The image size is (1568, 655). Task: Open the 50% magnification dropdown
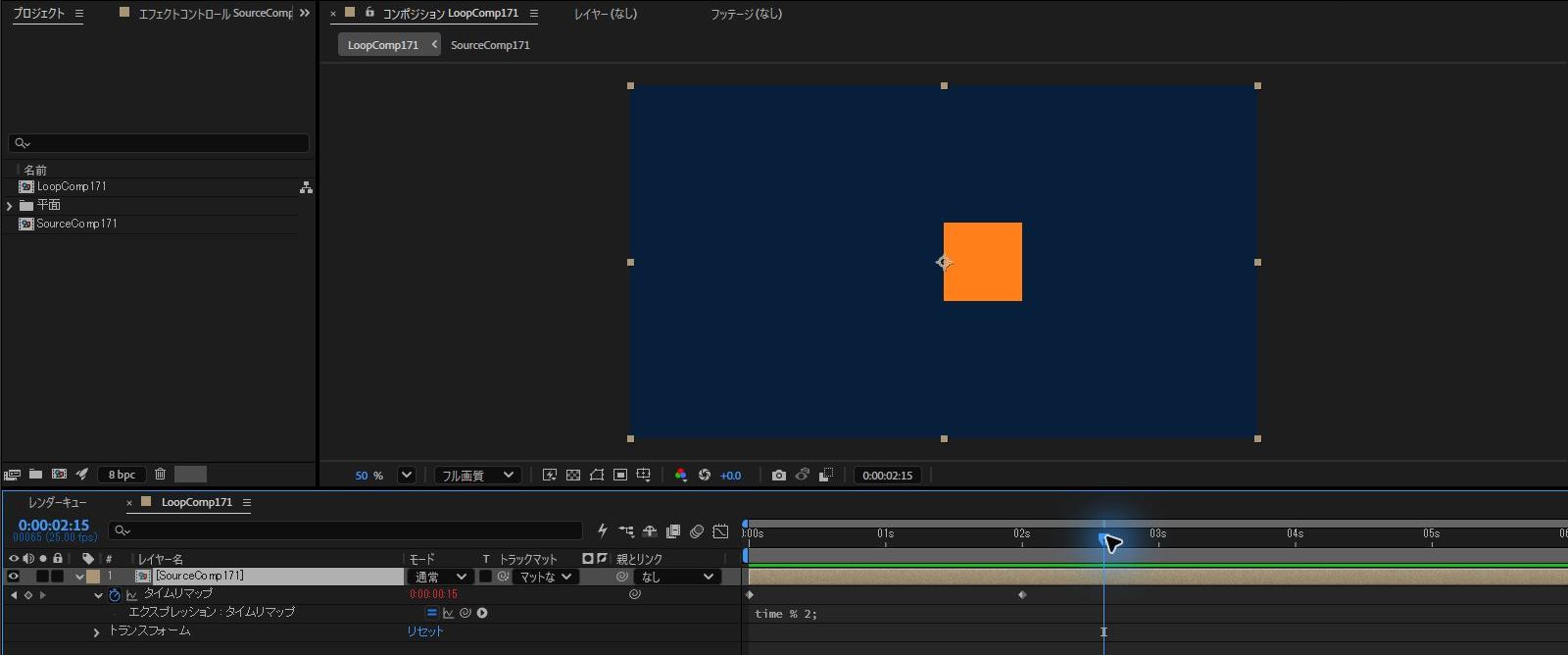tap(406, 476)
